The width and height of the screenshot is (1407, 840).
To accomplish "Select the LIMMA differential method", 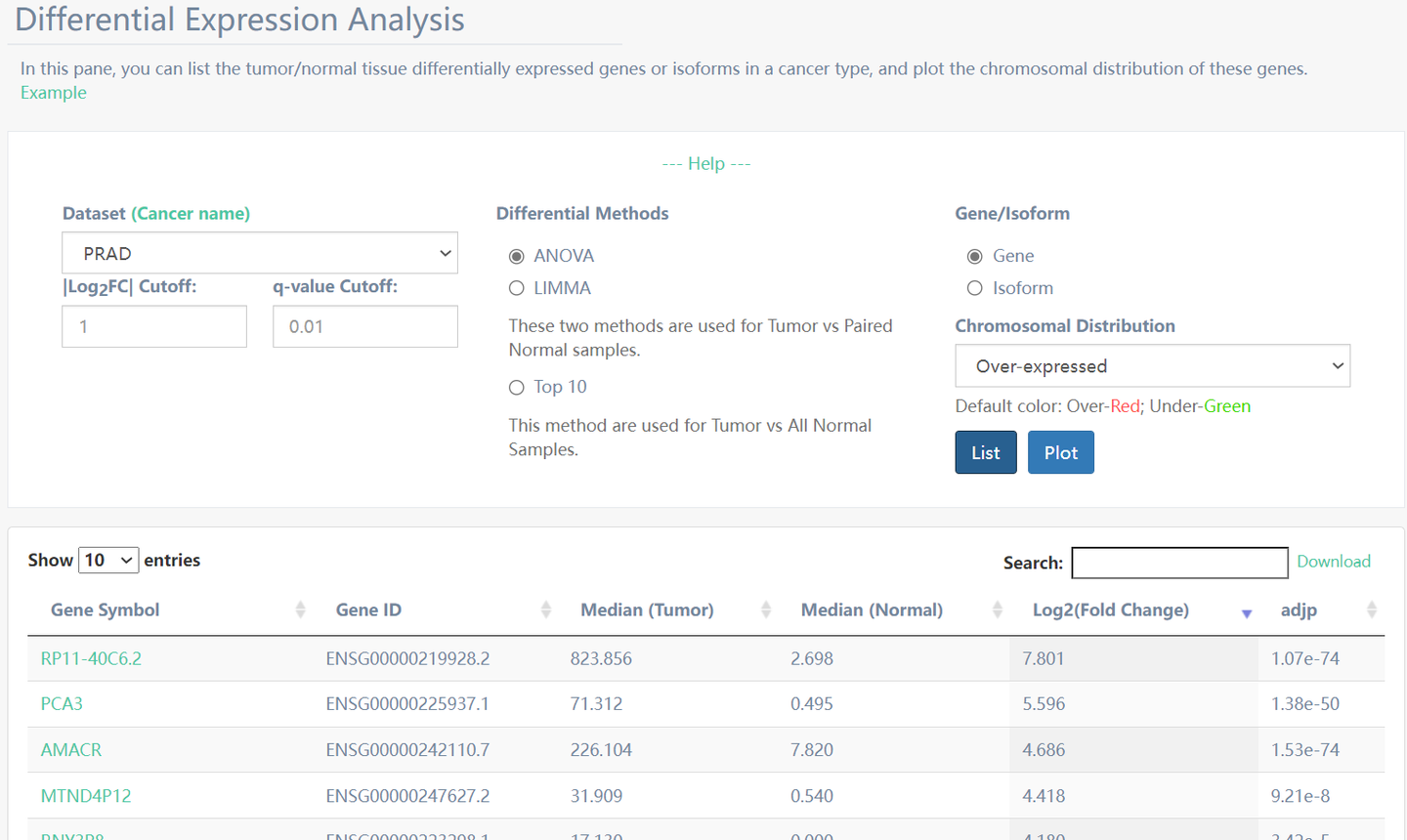I will click(517, 288).
